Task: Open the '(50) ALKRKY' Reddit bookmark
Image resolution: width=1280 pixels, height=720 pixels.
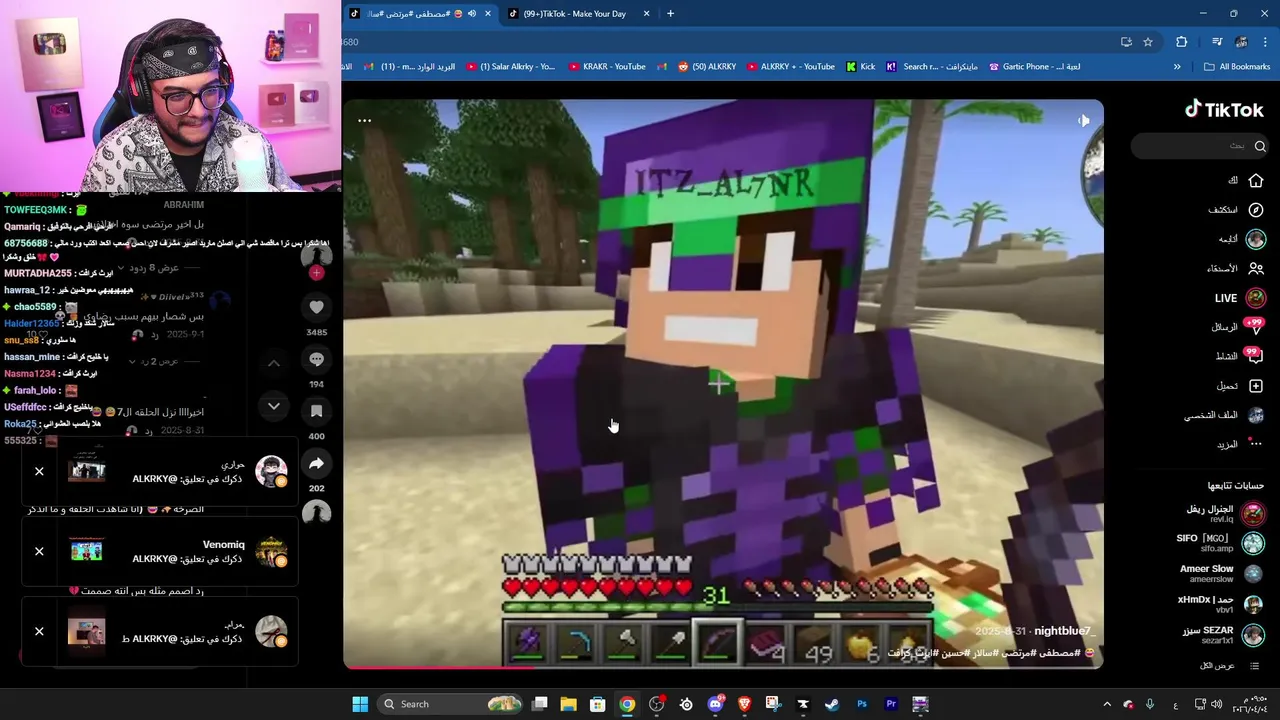Action: point(706,67)
